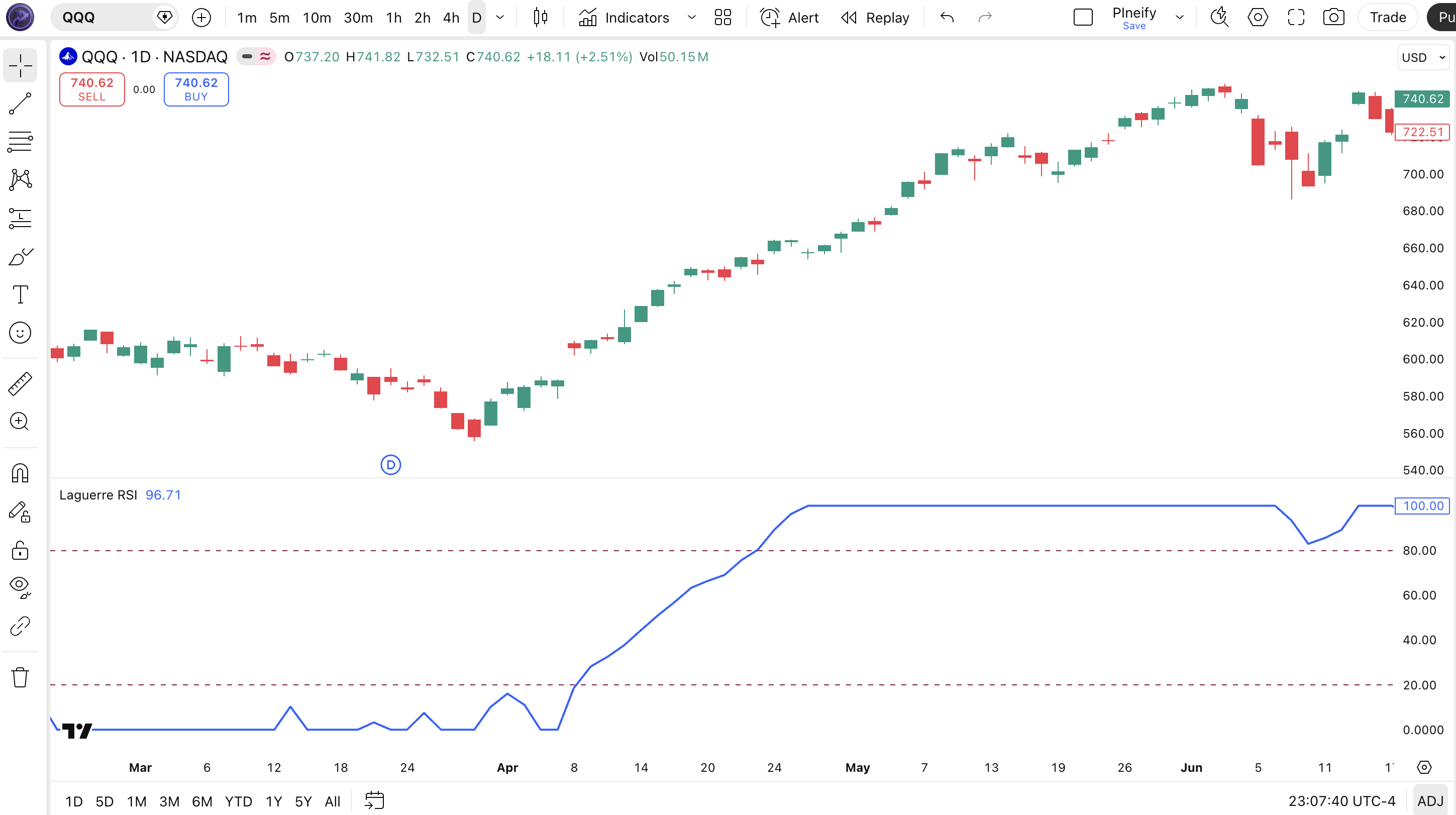The width and height of the screenshot is (1456, 815).
Task: Click the layout square icon
Action: [x=1083, y=18]
